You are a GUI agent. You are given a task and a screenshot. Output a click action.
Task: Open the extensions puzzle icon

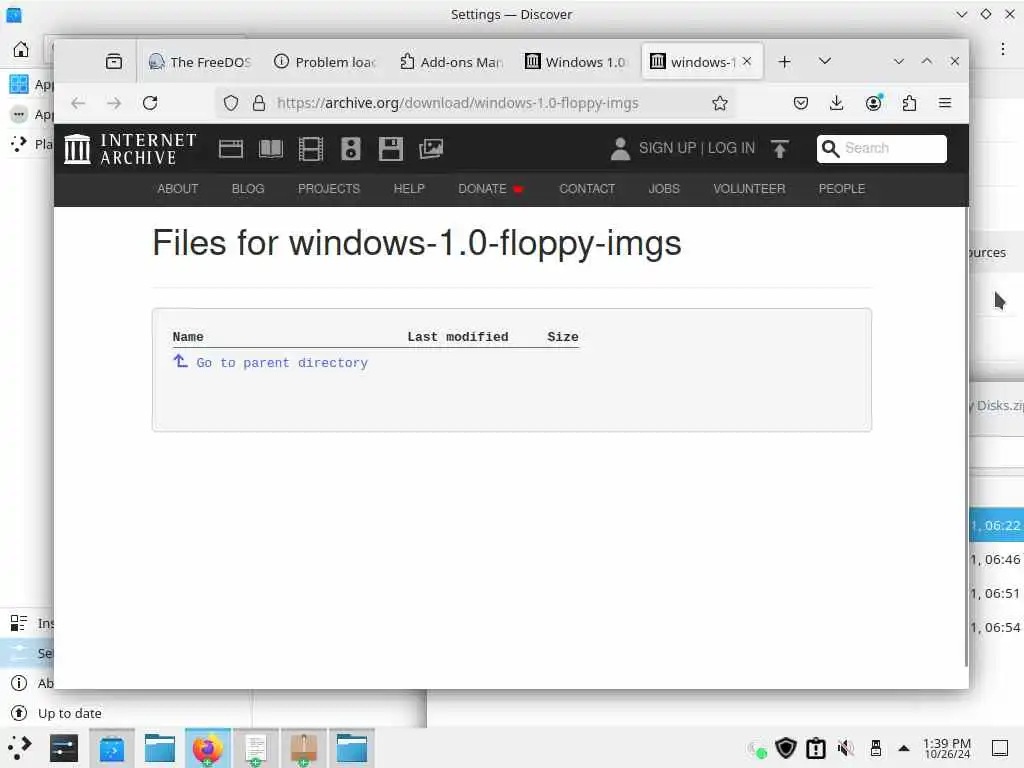pos(909,103)
